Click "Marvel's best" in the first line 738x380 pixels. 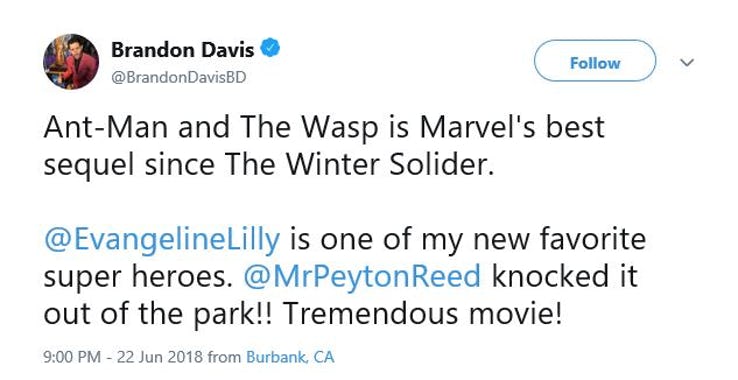pos(512,126)
